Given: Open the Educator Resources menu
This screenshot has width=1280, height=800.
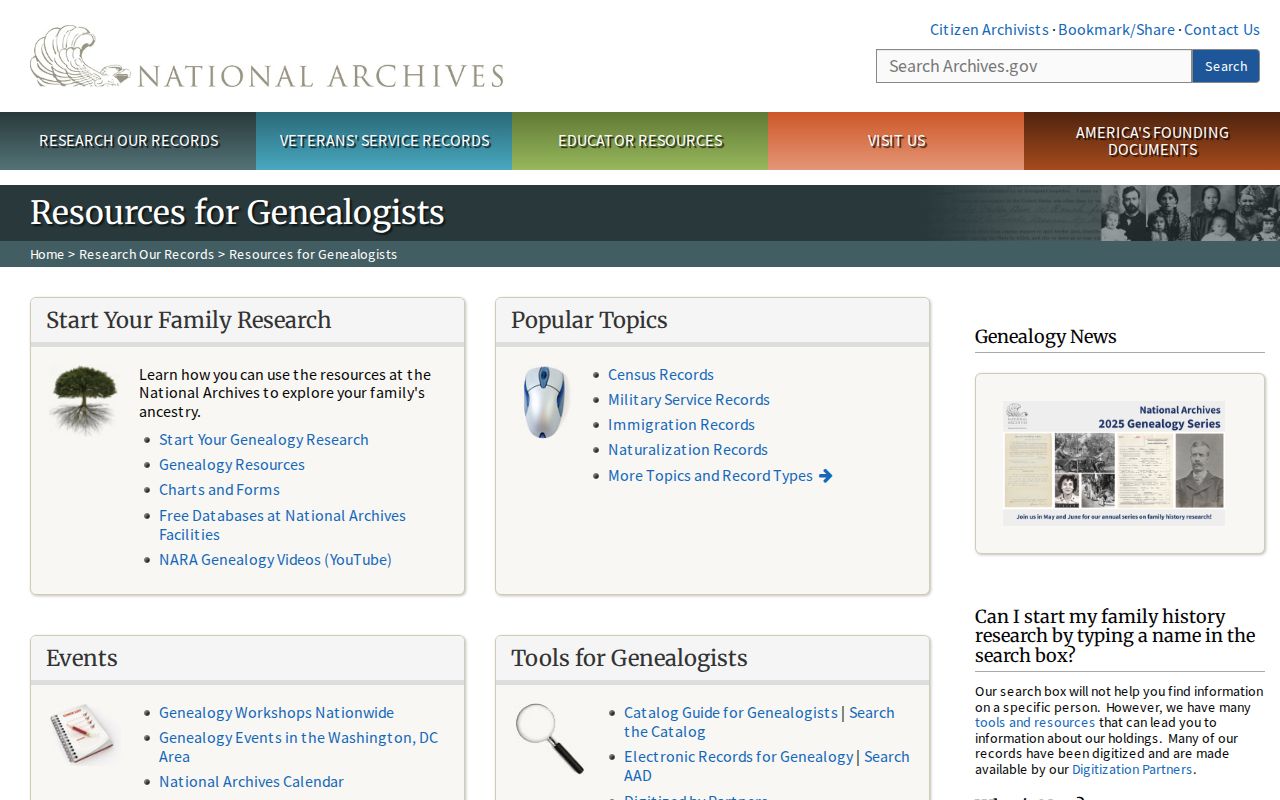Looking at the screenshot, I should pos(640,141).
